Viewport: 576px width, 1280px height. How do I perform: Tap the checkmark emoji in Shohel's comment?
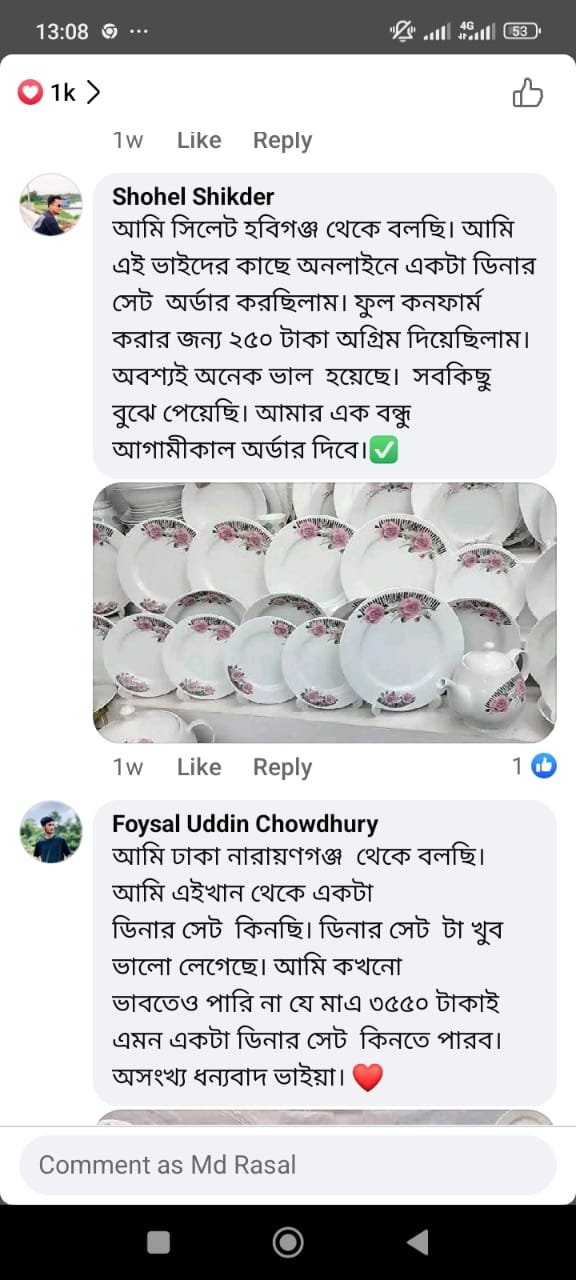(x=383, y=450)
